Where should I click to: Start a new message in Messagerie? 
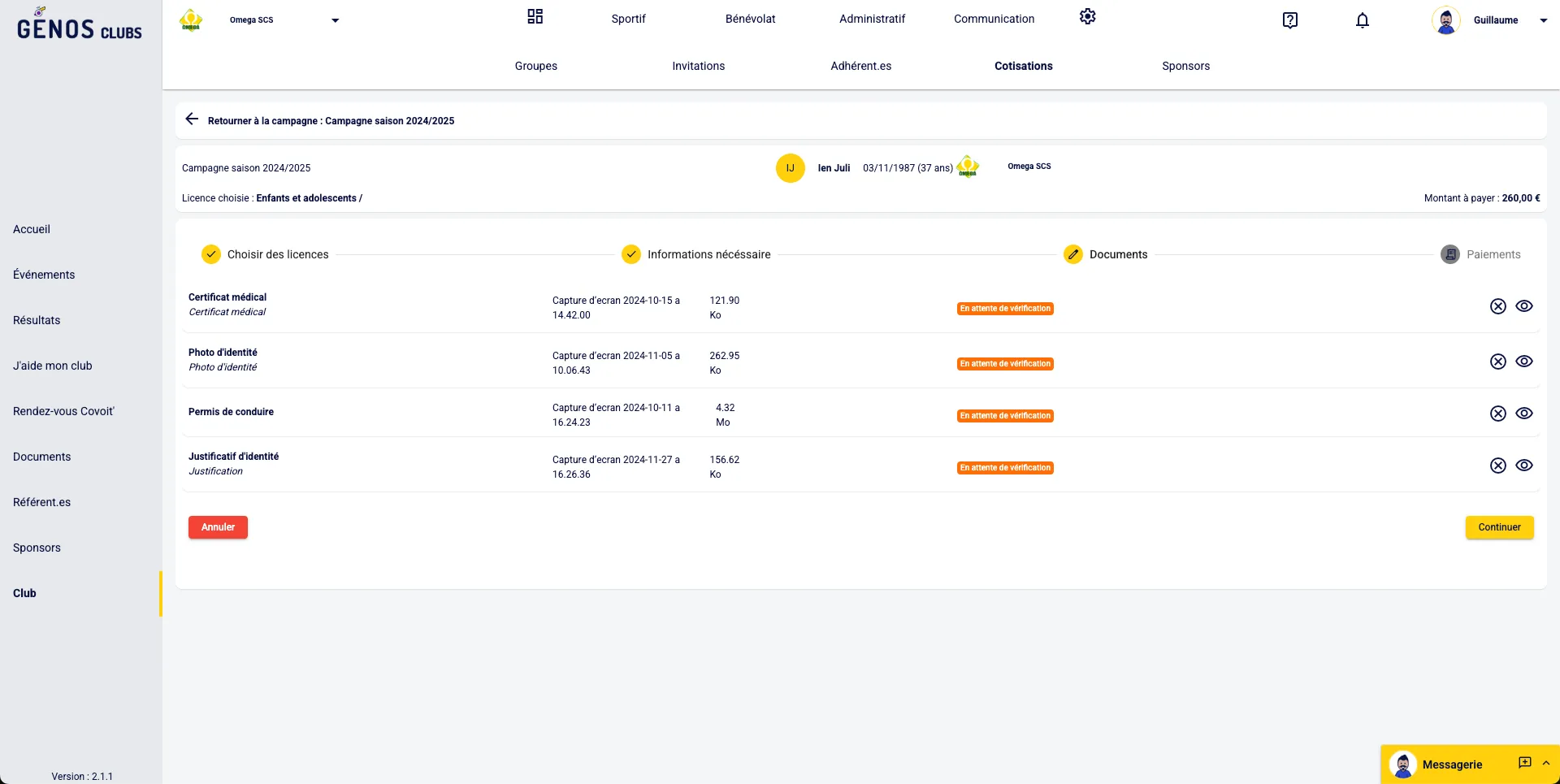pos(1524,763)
